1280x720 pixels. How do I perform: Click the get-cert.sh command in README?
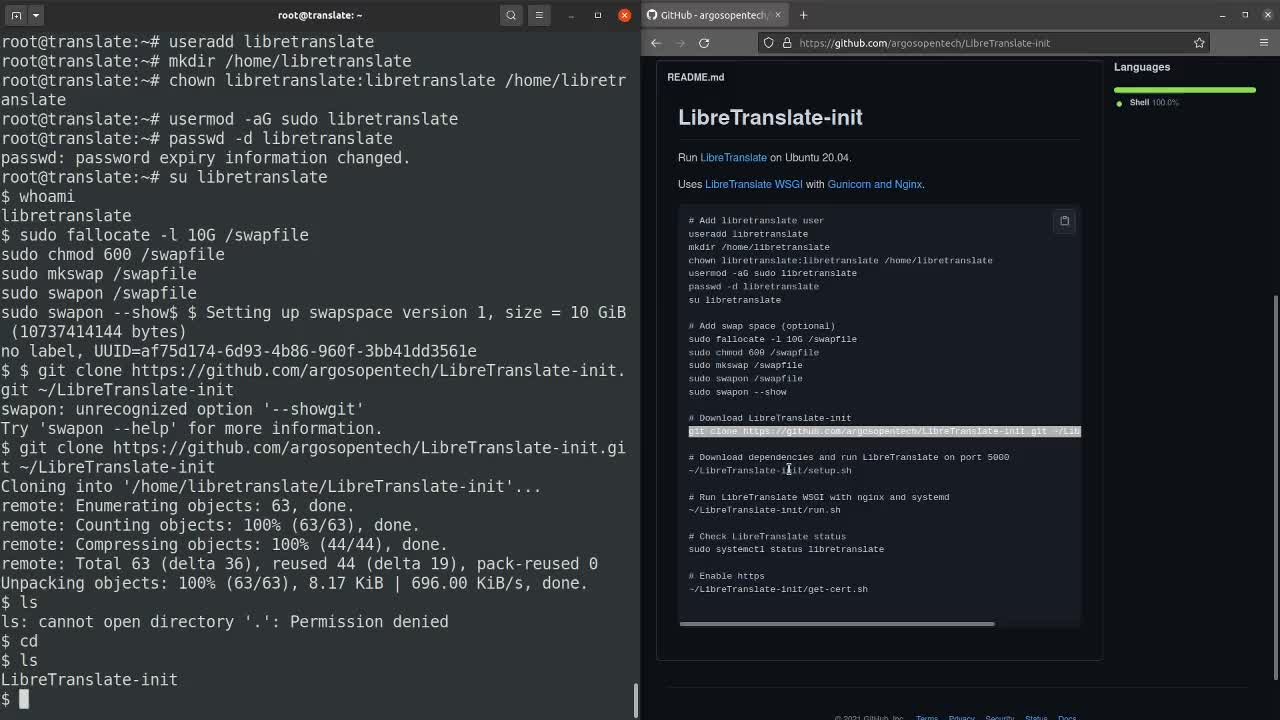point(778,589)
